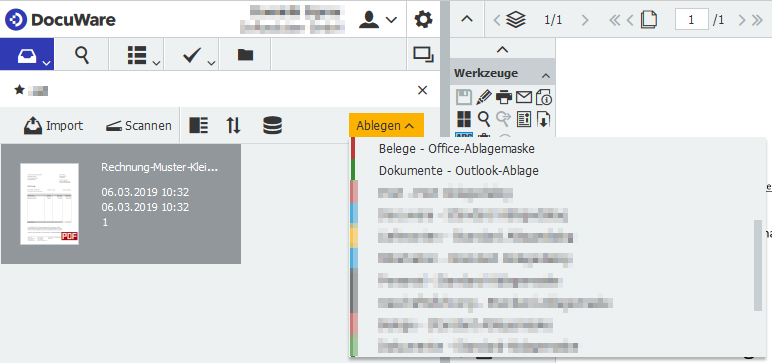Click the database stack icon

click(272, 126)
